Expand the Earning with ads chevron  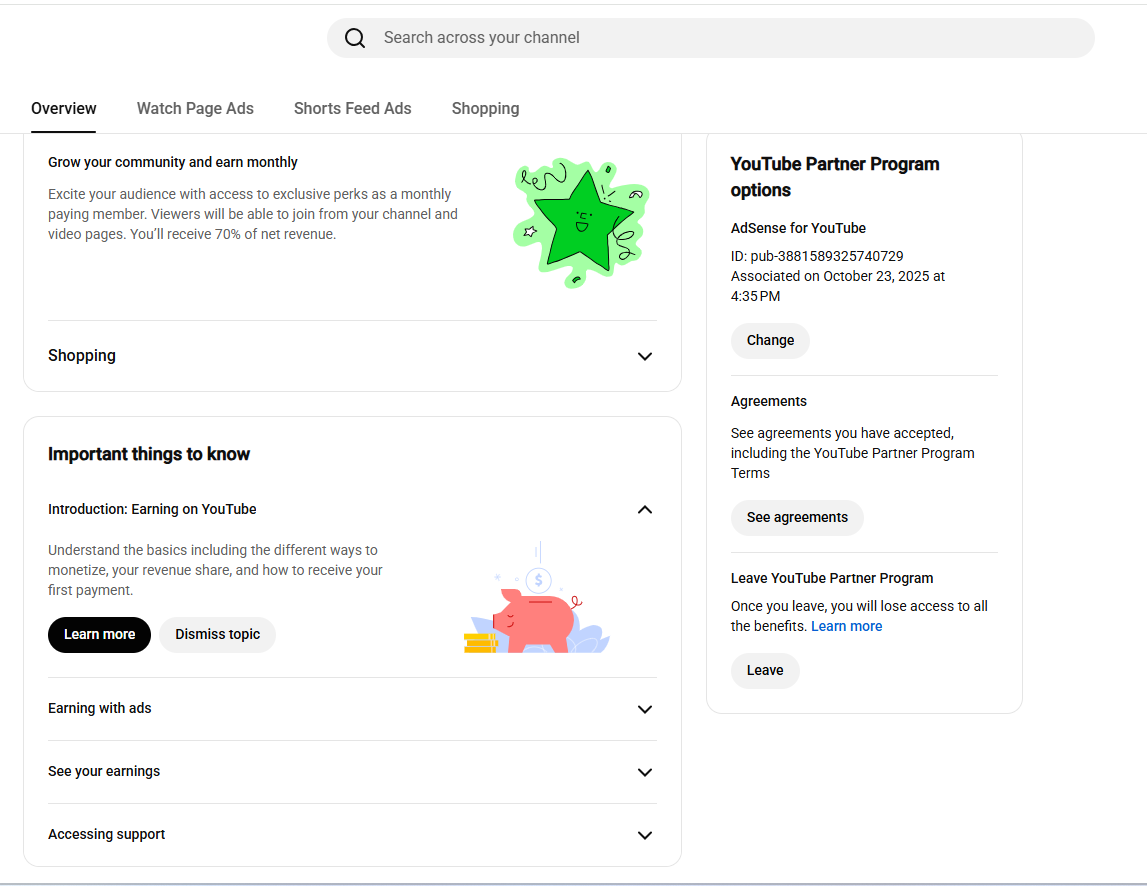(x=644, y=709)
